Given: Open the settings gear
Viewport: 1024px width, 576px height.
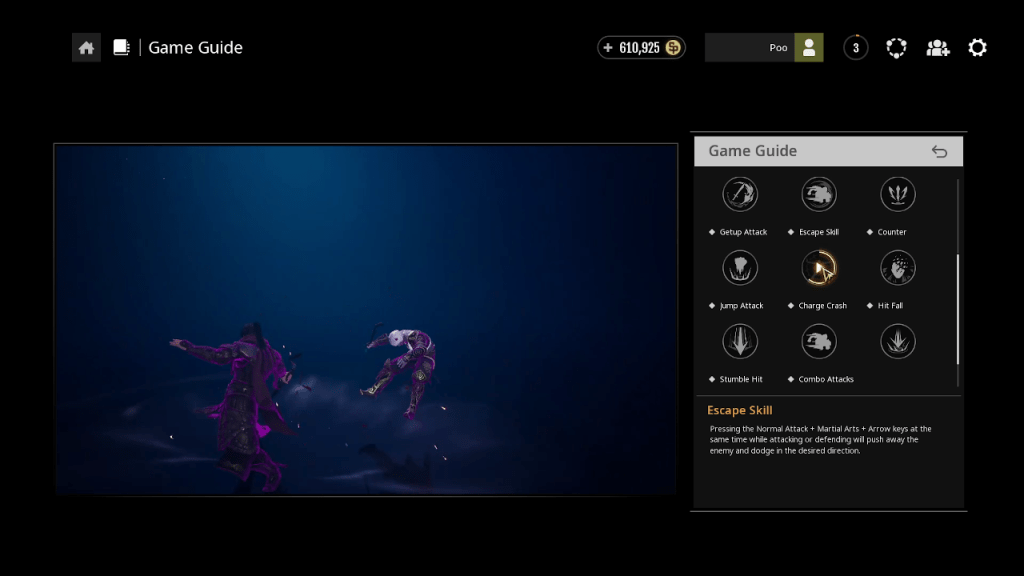Looking at the screenshot, I should (x=977, y=48).
